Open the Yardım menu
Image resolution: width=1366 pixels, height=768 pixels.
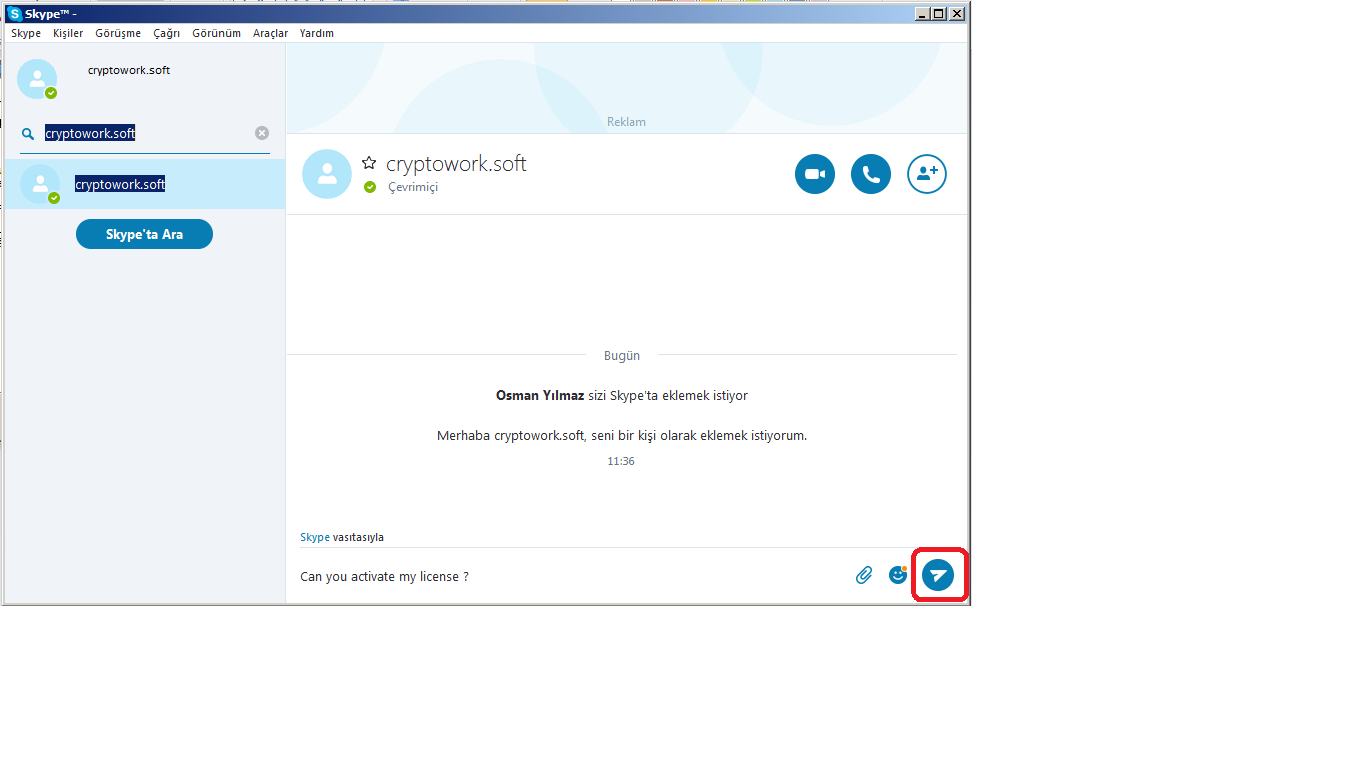(317, 33)
